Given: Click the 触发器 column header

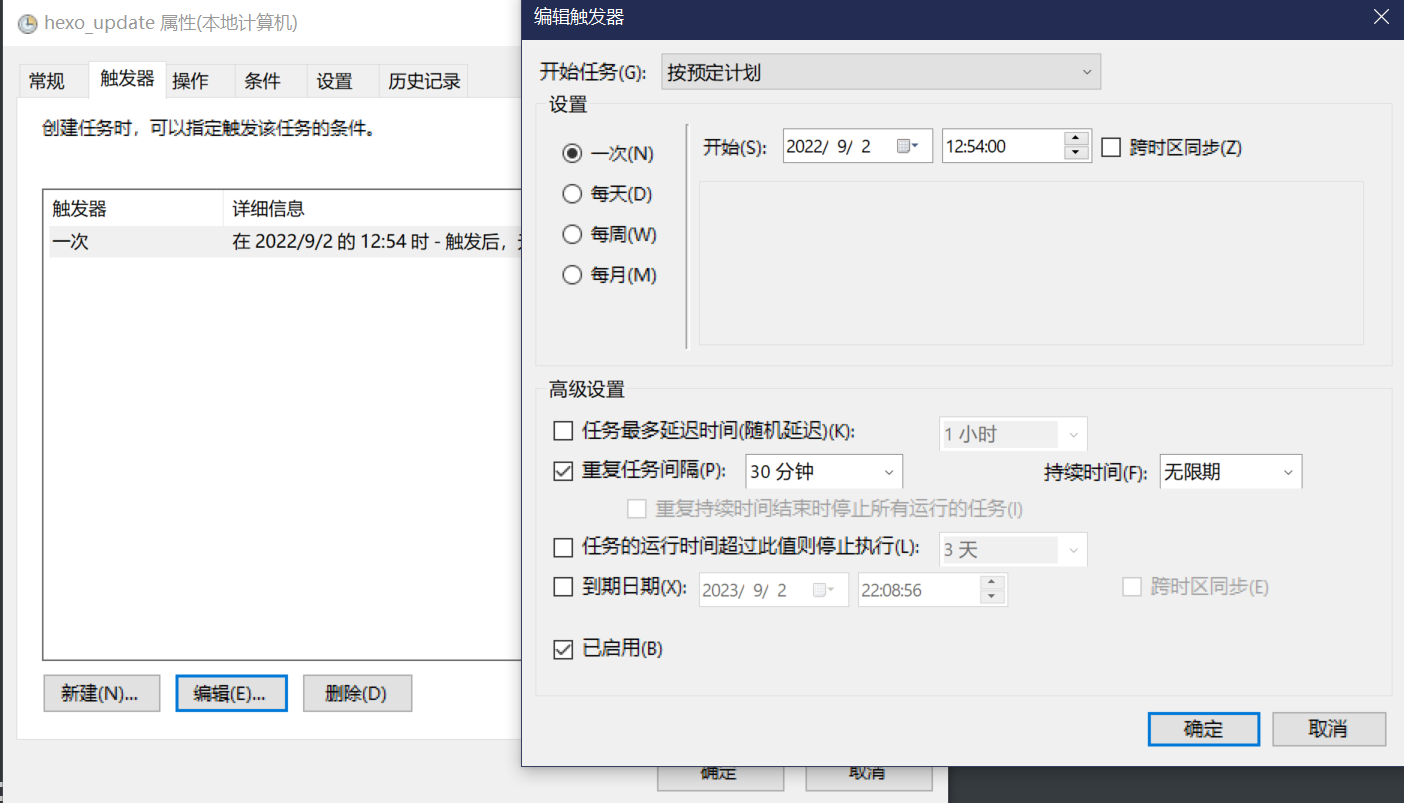Looking at the screenshot, I should point(135,209).
